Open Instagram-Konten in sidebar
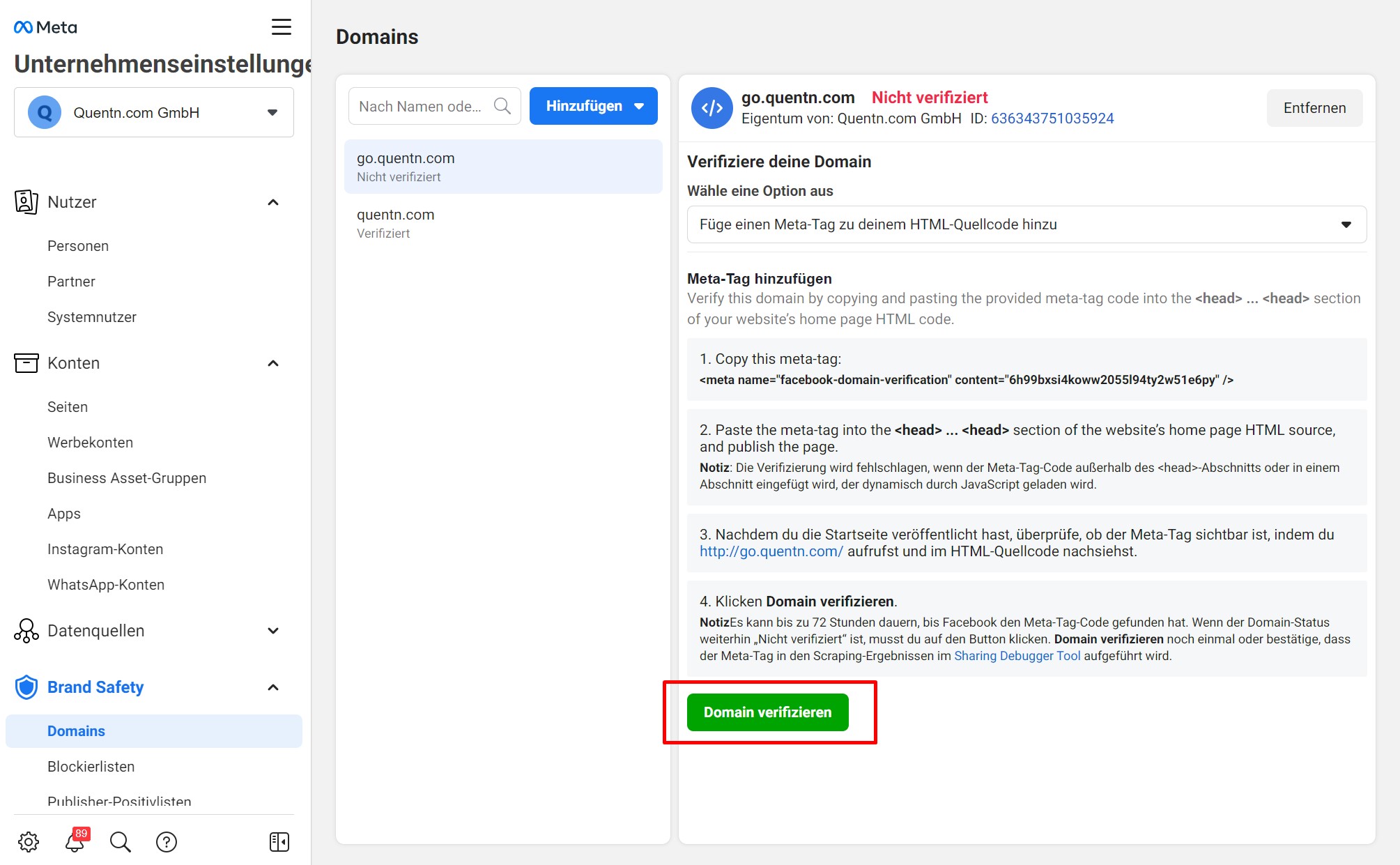Screen dimensions: 1400x865 105,549
